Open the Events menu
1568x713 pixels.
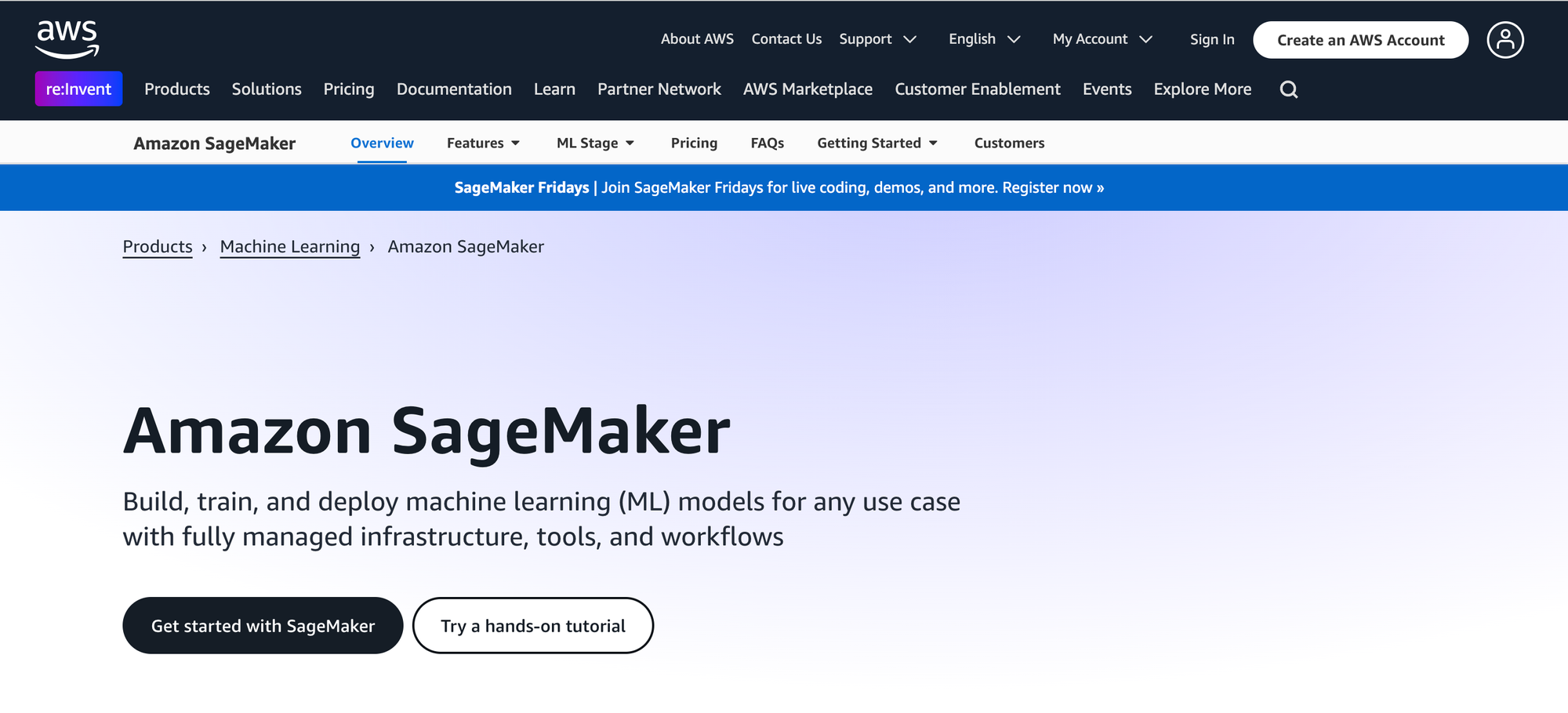(x=1107, y=89)
